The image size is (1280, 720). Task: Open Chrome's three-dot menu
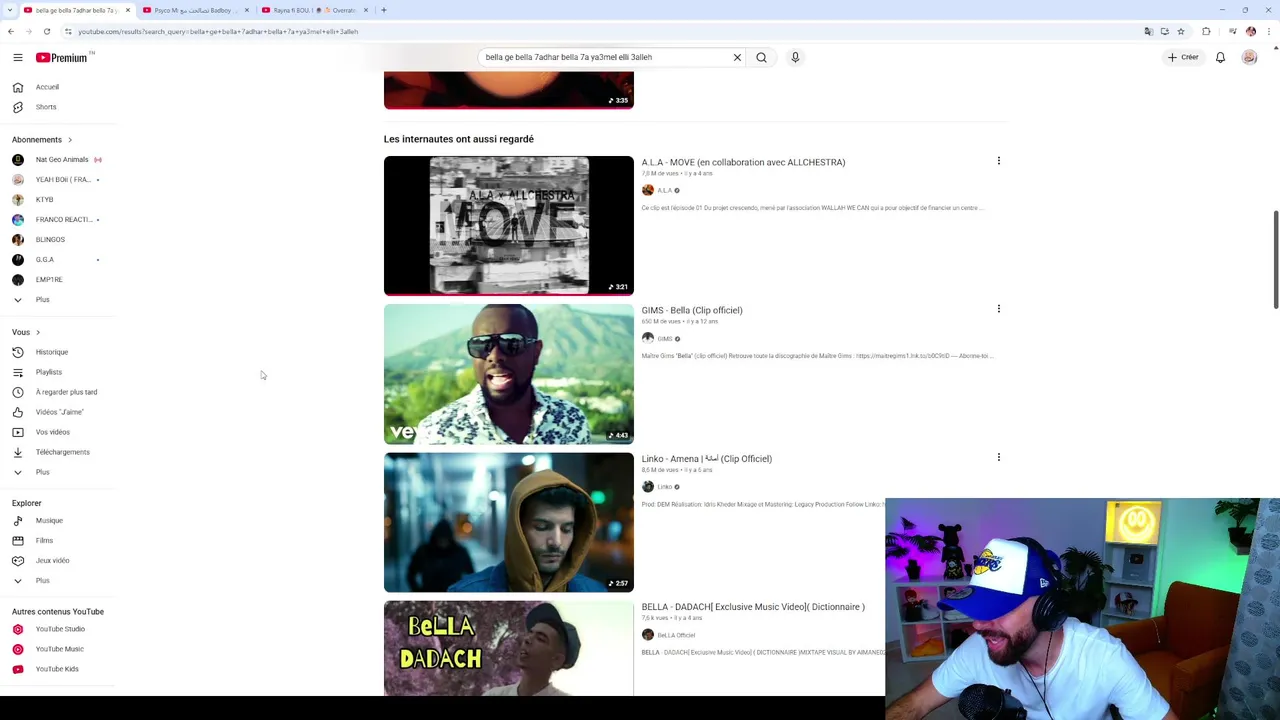1268,32
